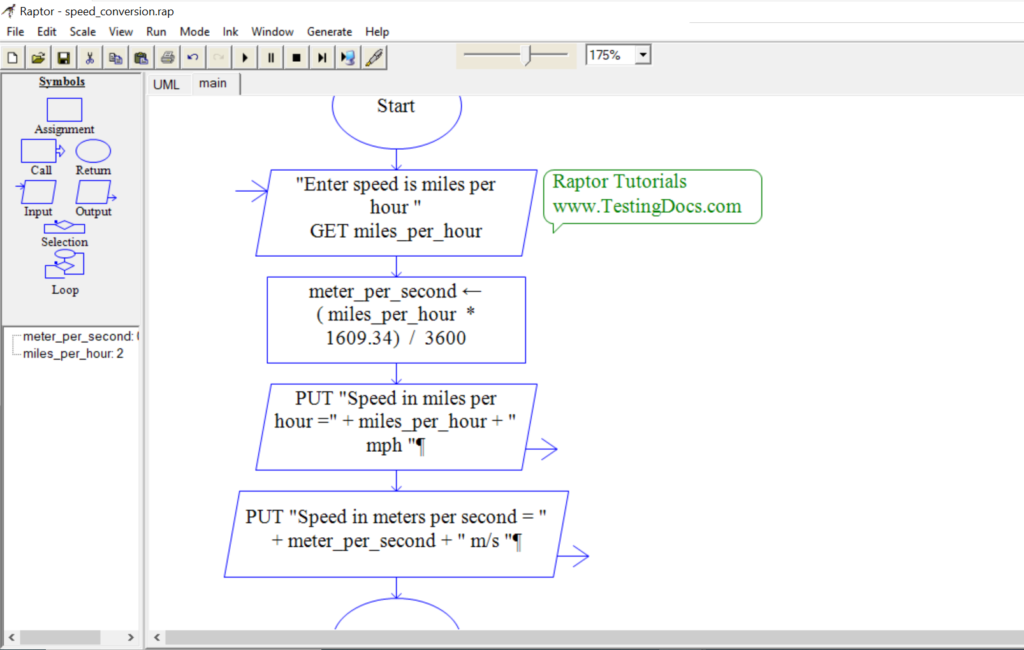Image resolution: width=1024 pixels, height=650 pixels.
Task: Step to next symbol with the Step icon
Action: point(320,57)
